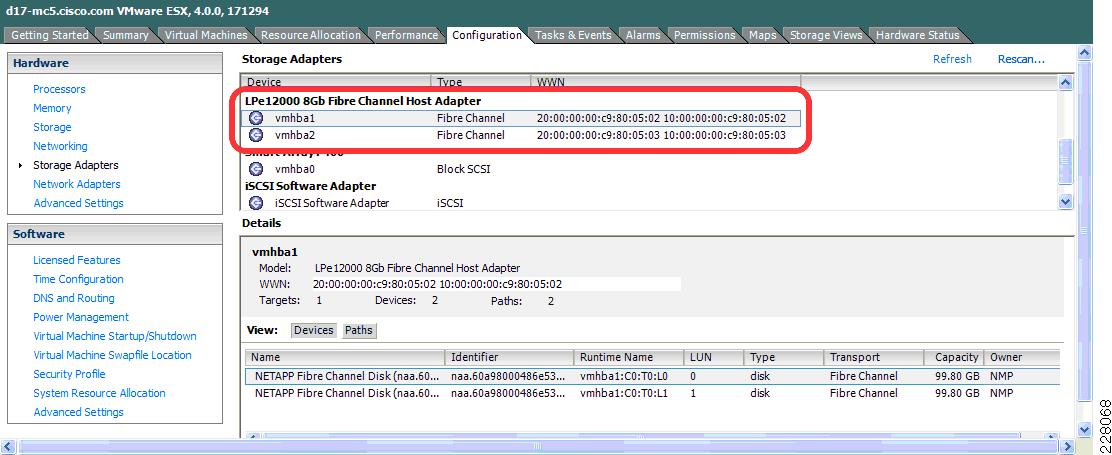Click the vmhba2 adapter icon
The width and height of the screenshot is (1112, 455).
[256, 135]
